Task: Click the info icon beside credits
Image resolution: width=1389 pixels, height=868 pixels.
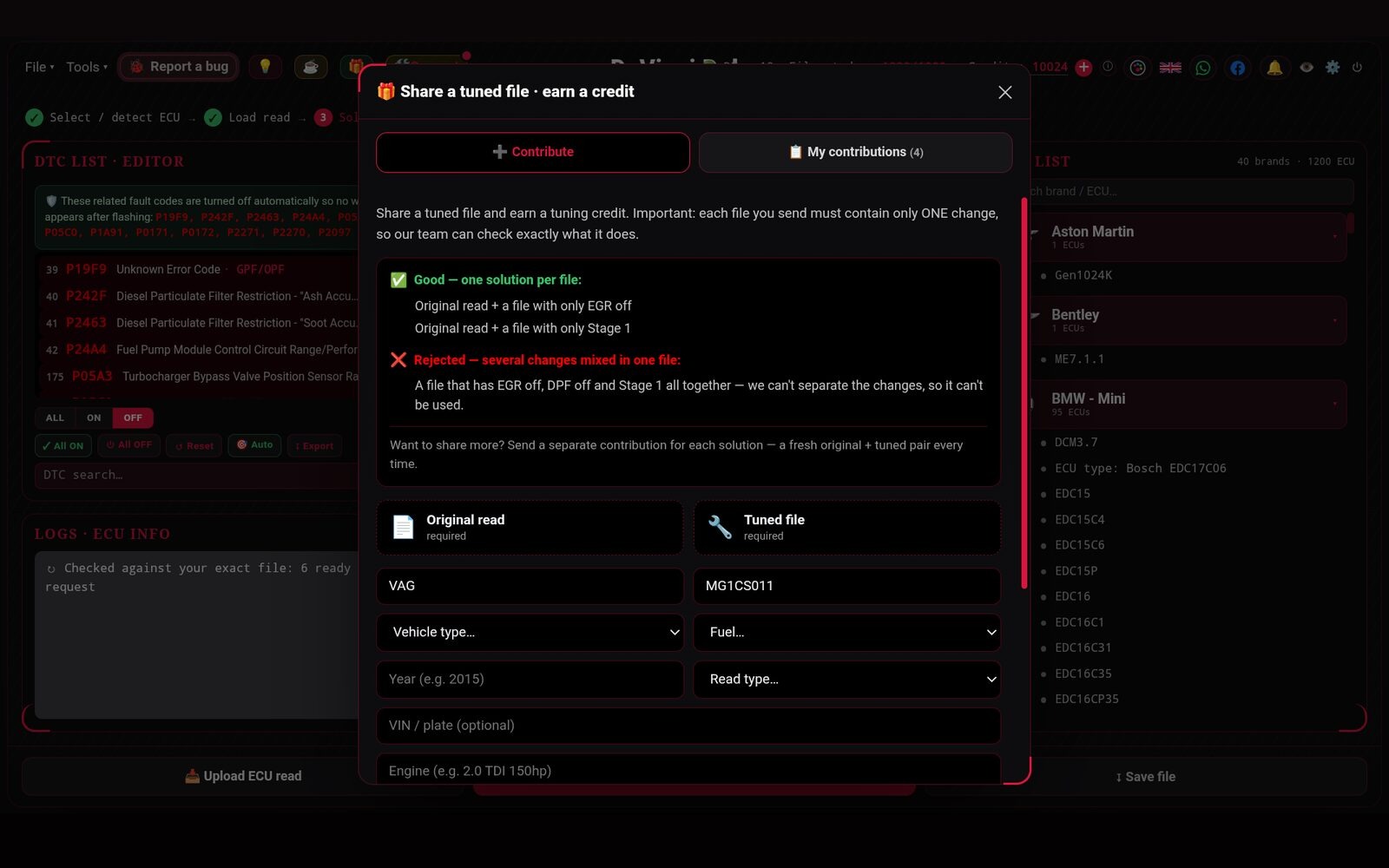Action: coord(1108,67)
